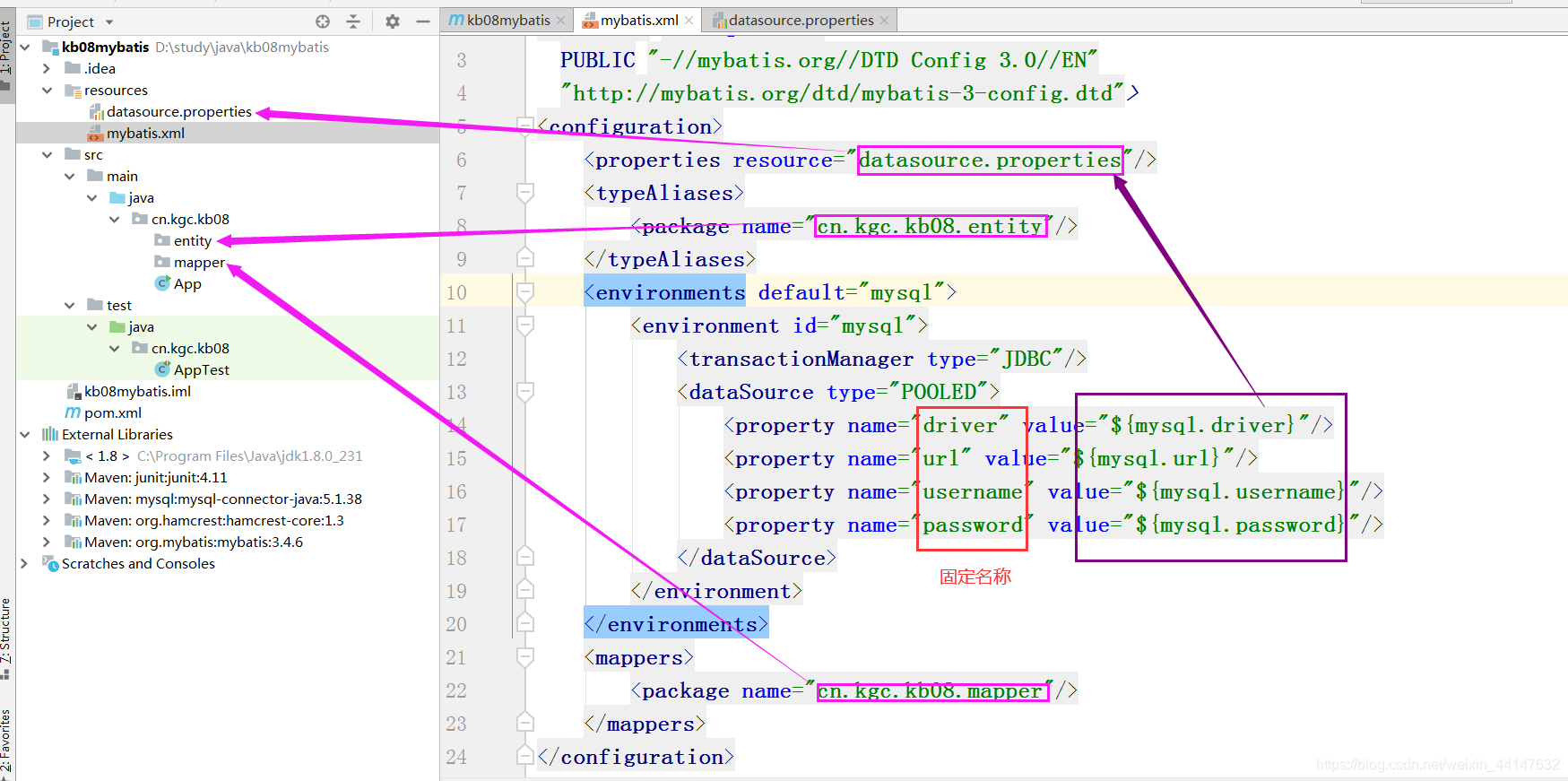Collapse the resources folder
Screen dimensions: 1568x781
(x=47, y=90)
